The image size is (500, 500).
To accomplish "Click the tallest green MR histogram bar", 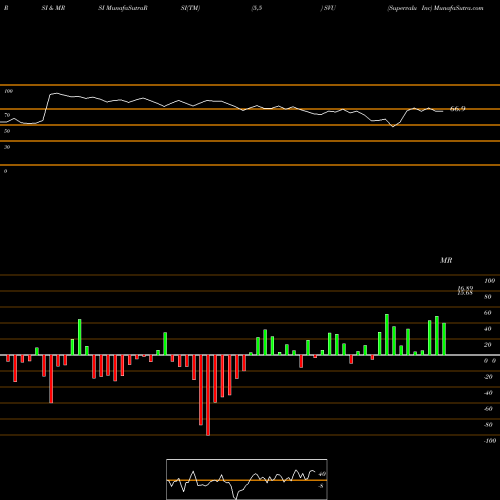I will pyautogui.click(x=387, y=335).
